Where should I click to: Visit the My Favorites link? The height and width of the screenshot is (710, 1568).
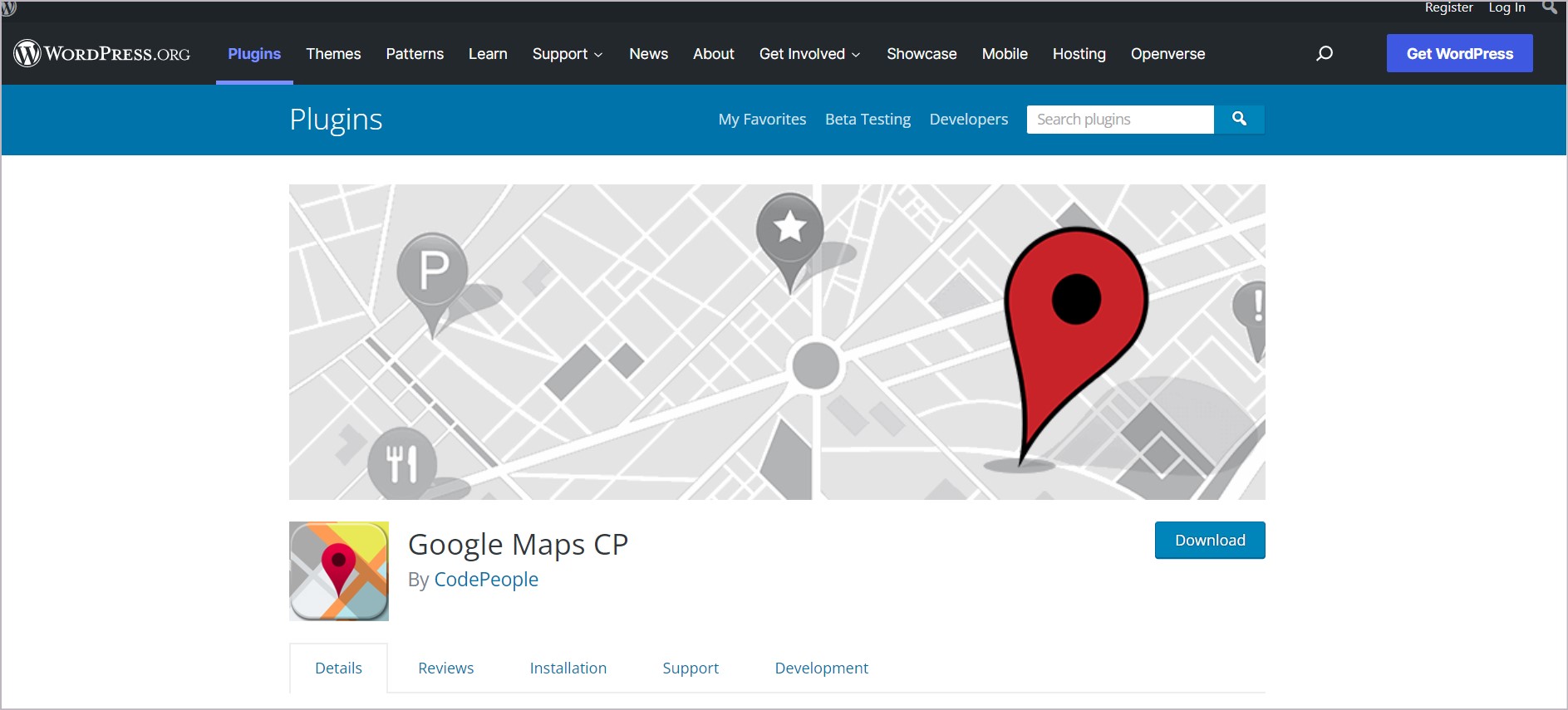(x=762, y=120)
